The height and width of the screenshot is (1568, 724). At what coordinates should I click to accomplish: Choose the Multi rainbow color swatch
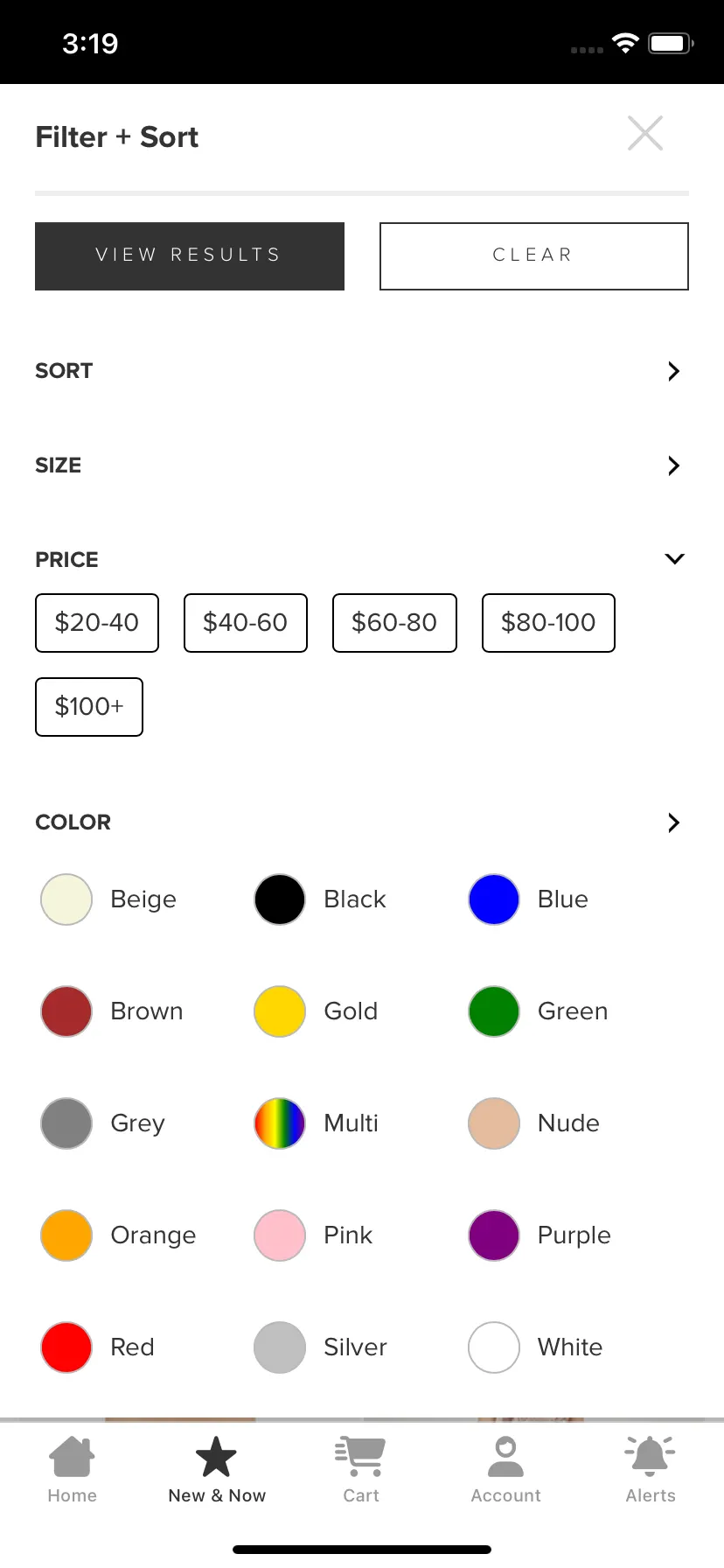click(280, 1123)
